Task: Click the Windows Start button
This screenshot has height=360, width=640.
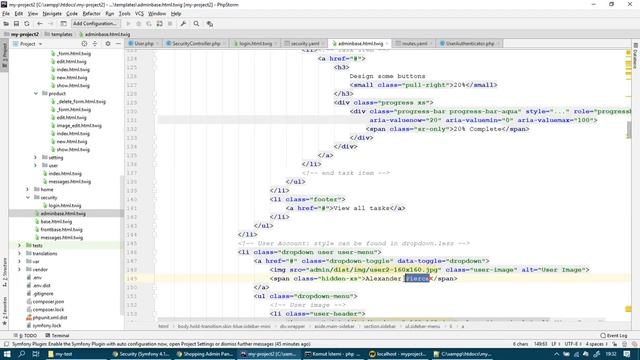Action: click(x=7, y=354)
